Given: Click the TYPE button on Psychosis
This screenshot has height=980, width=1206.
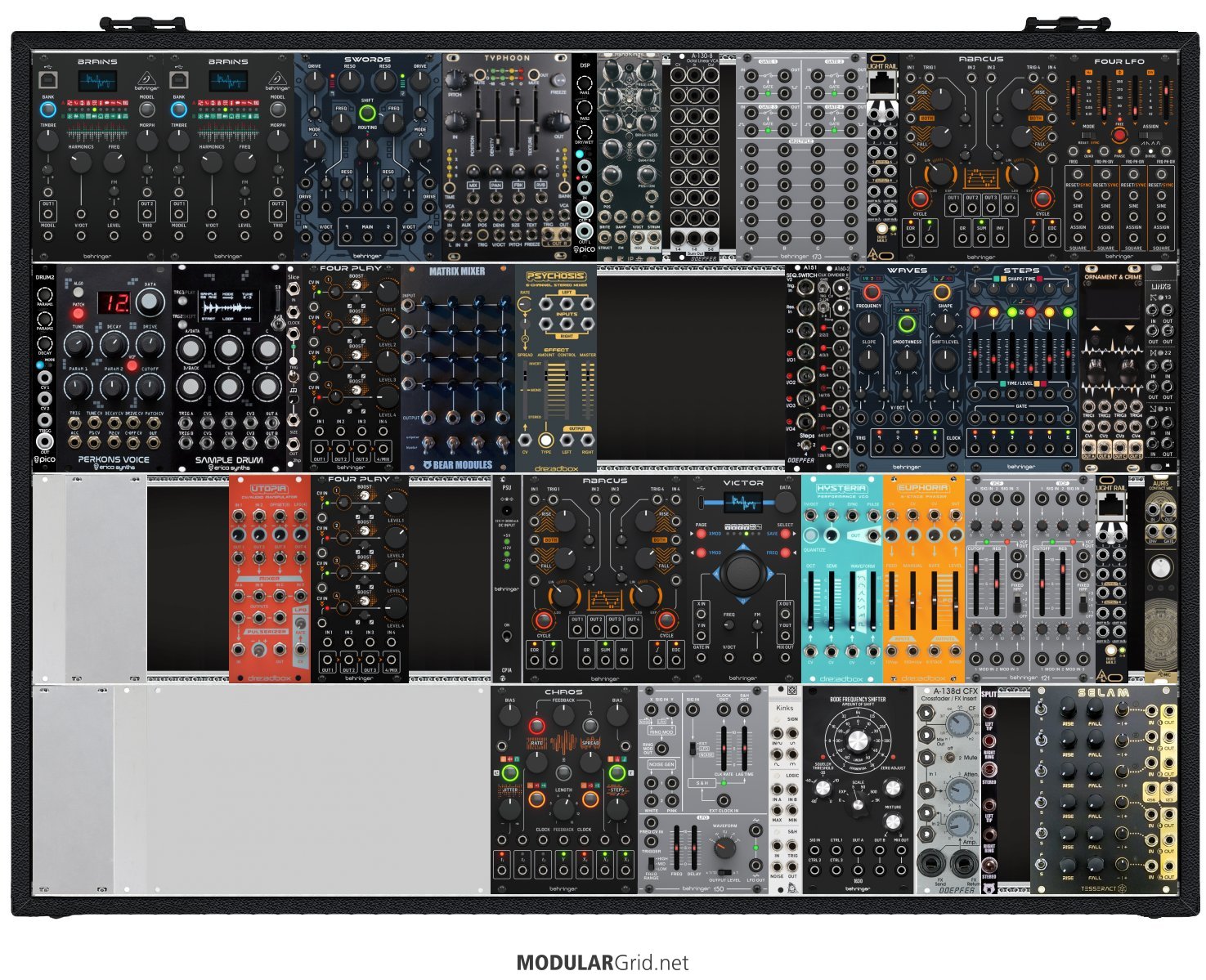Looking at the screenshot, I should tap(545, 440).
